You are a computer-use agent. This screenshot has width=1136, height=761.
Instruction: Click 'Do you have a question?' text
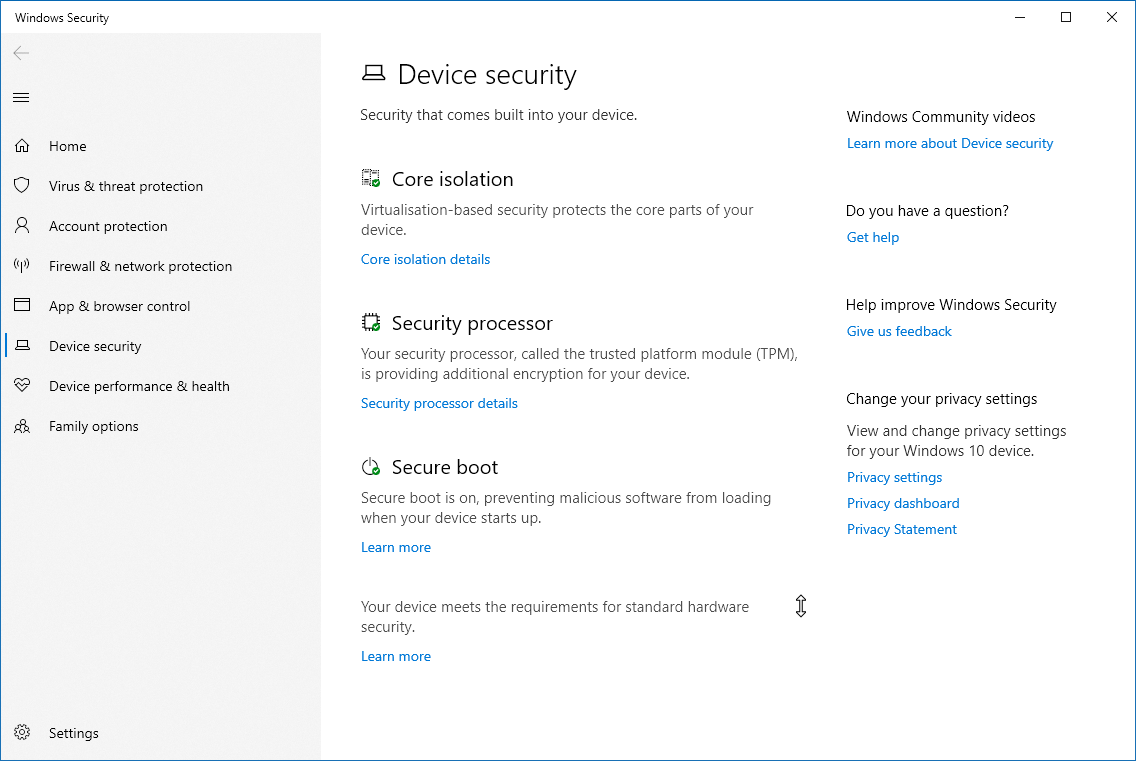coord(927,211)
